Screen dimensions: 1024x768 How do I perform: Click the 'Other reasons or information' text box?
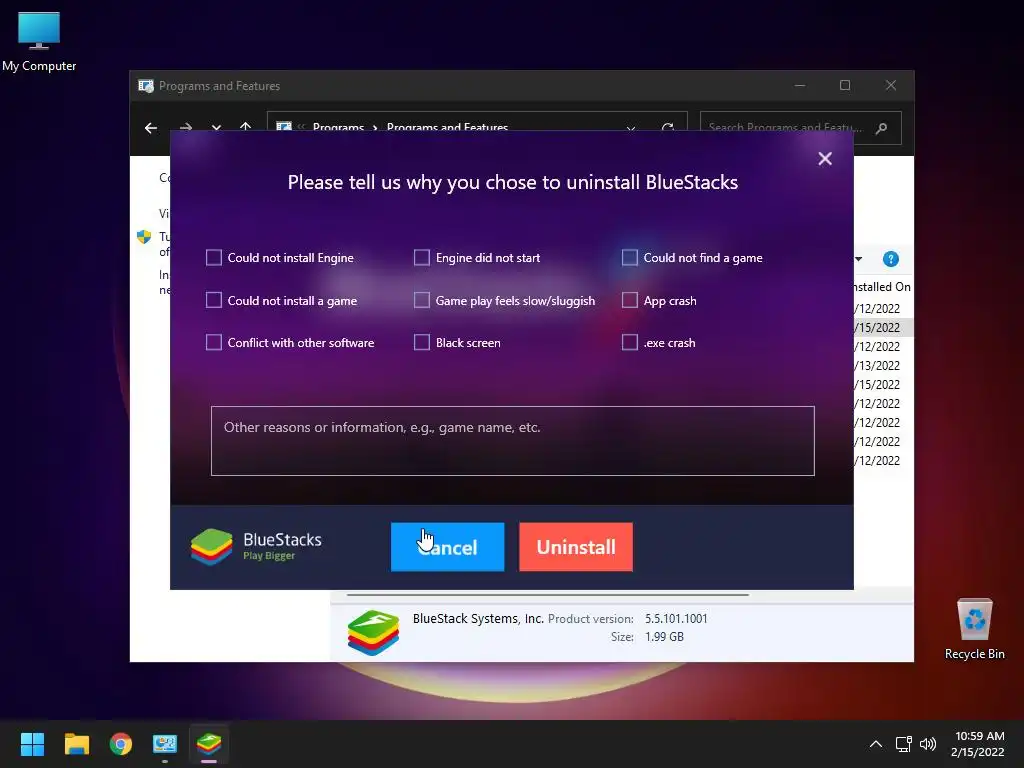[513, 441]
